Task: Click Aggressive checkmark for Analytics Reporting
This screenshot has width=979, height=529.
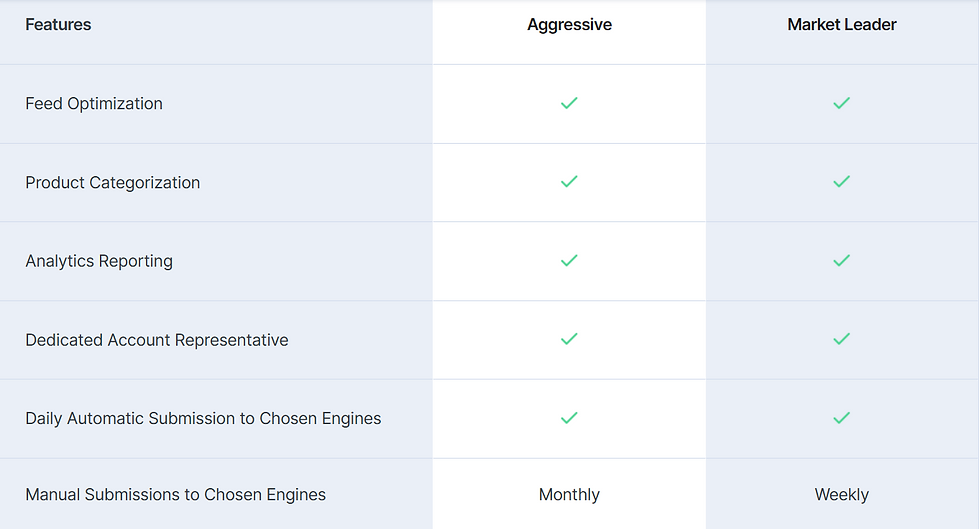Action: pyautogui.click(x=569, y=260)
